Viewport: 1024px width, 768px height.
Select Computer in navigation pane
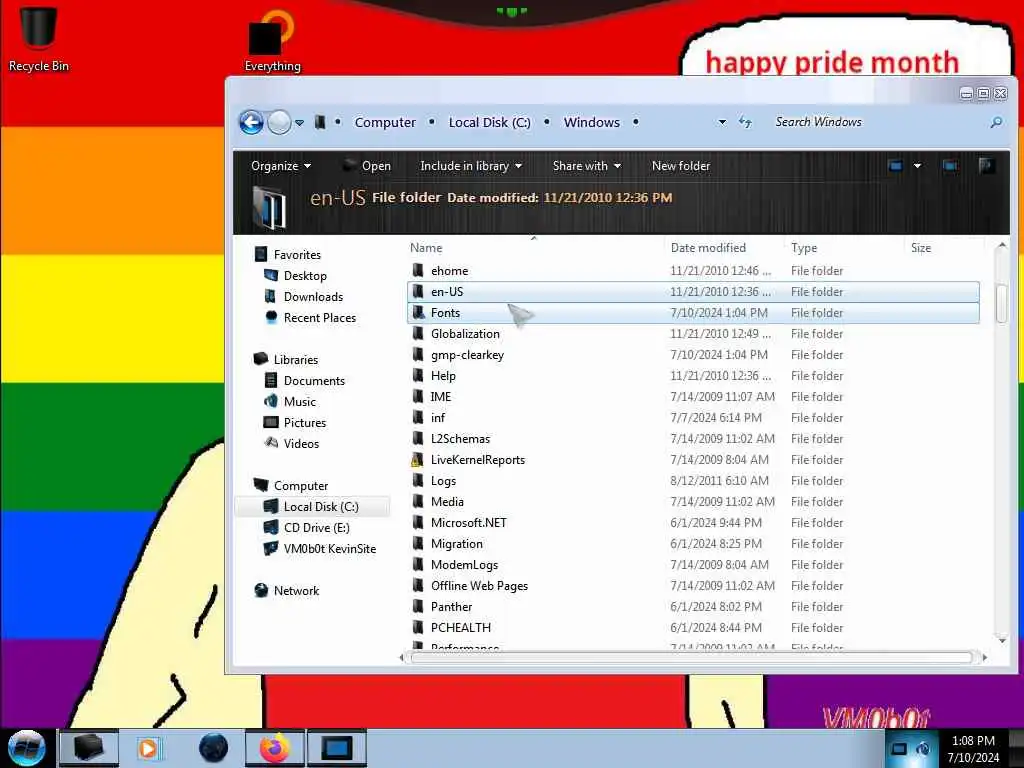tap(300, 486)
